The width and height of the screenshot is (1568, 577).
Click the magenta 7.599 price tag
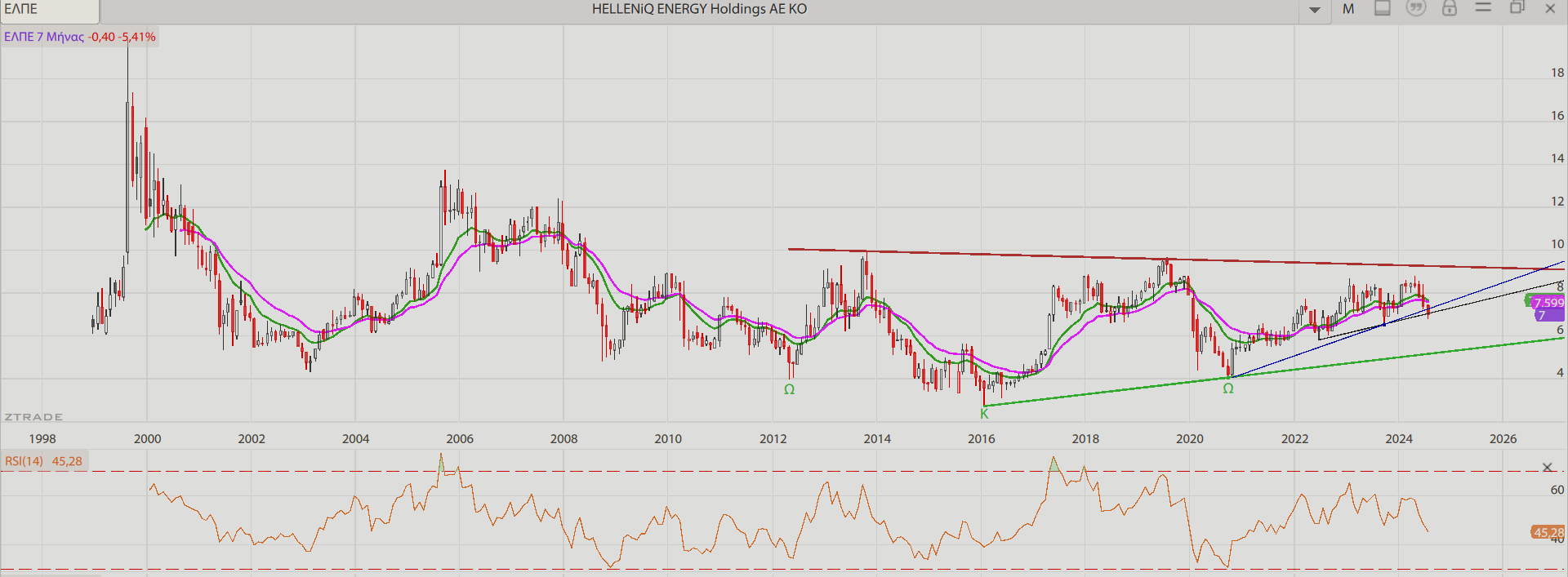(x=1548, y=302)
